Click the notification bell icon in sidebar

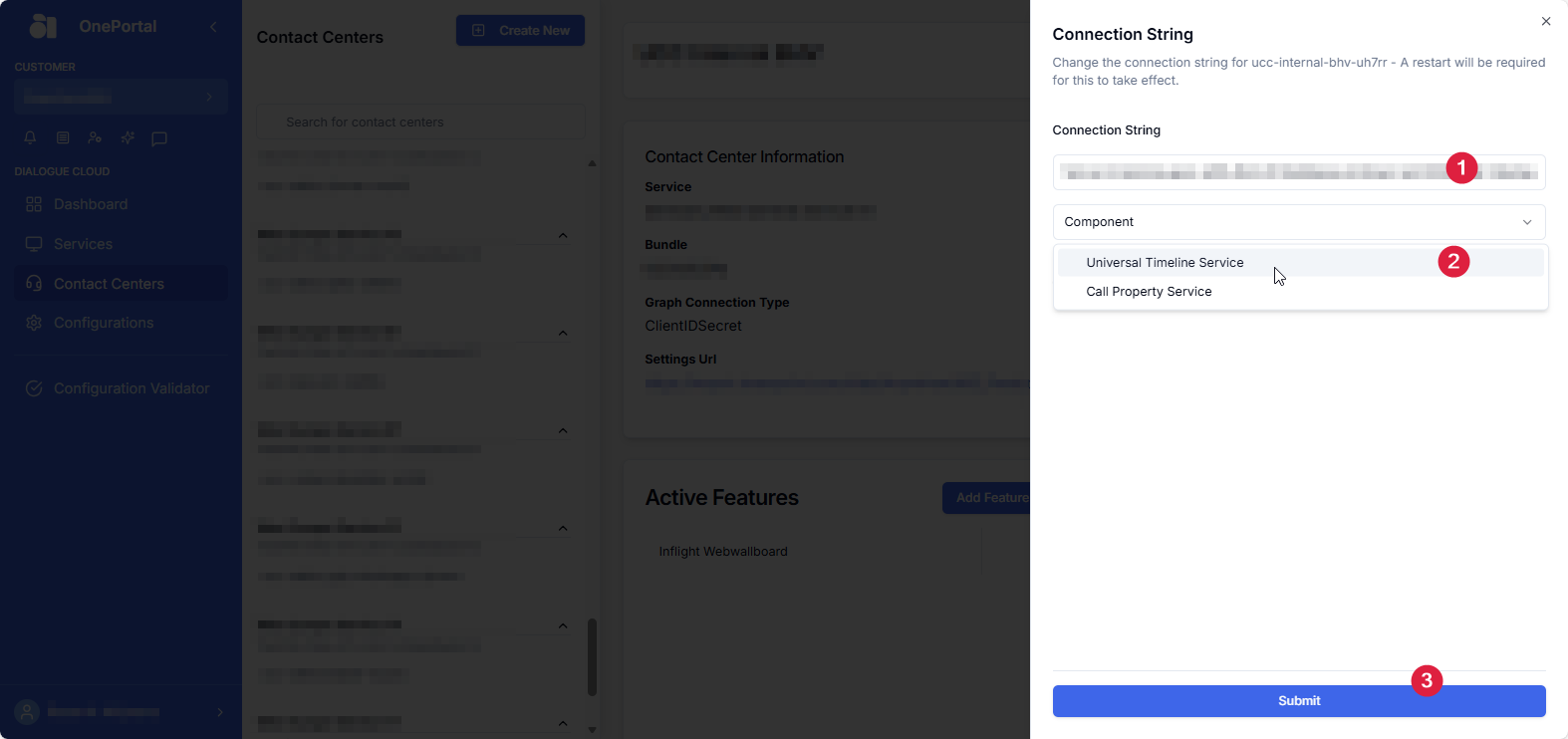pos(31,137)
